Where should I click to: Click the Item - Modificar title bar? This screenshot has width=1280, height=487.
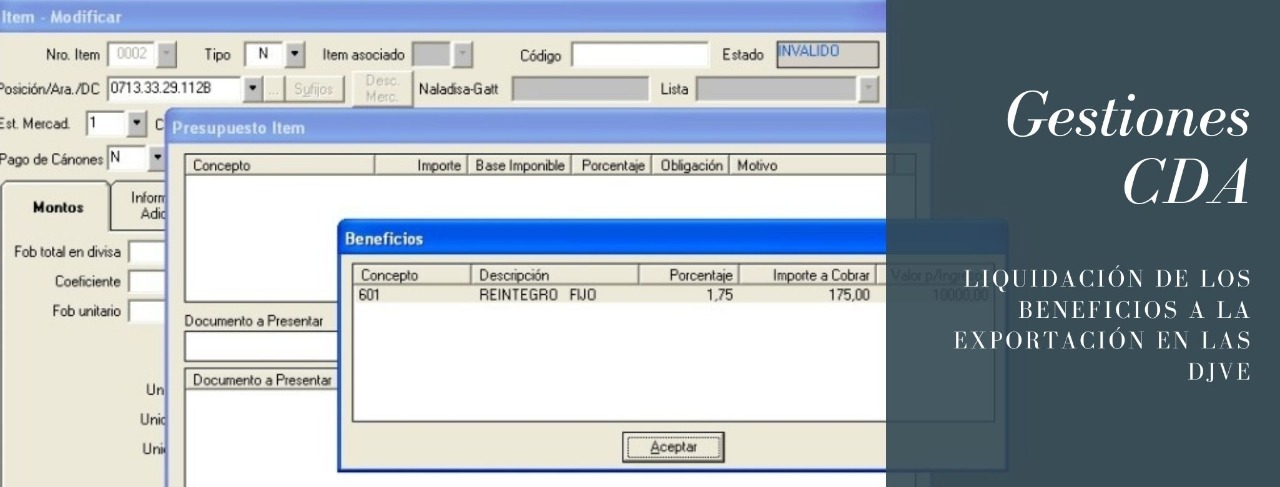click(443, 16)
